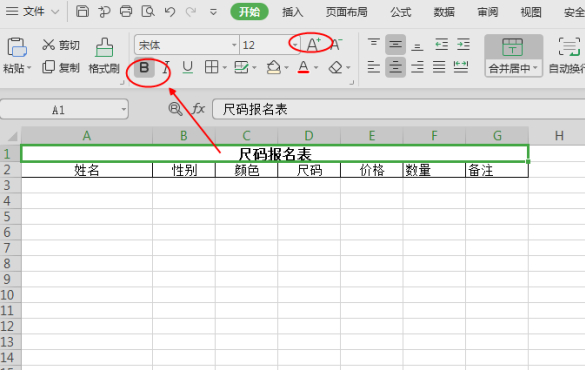585x370 pixels.
Task: Click the 剪切 cut button
Action: tap(61, 45)
